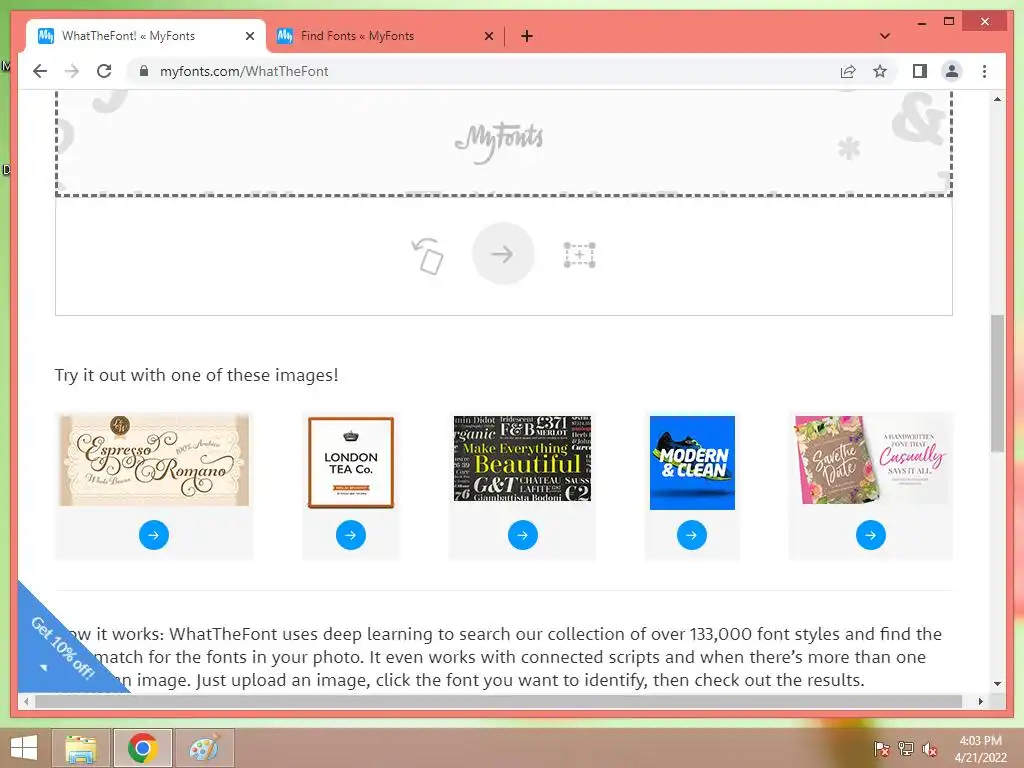Viewport: 1024px width, 768px height.
Task: Click the network tray icon
Action: tap(906, 749)
